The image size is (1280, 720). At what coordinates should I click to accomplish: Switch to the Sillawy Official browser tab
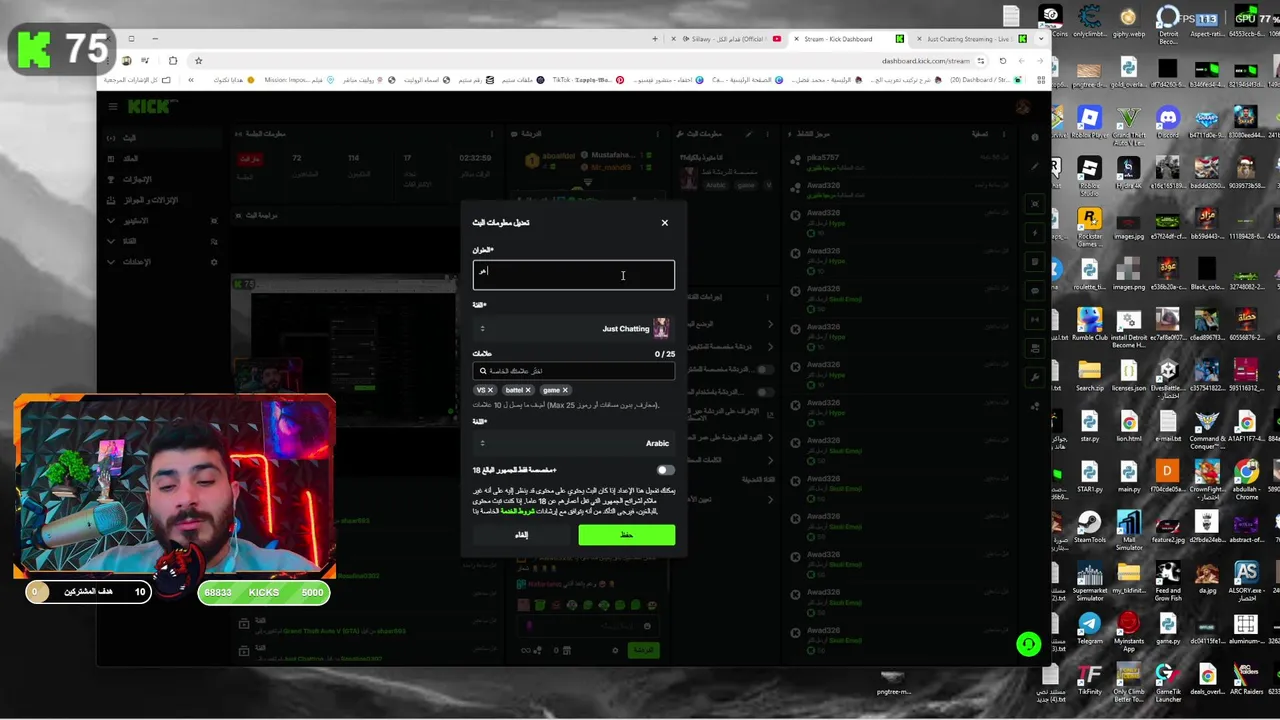coord(726,39)
